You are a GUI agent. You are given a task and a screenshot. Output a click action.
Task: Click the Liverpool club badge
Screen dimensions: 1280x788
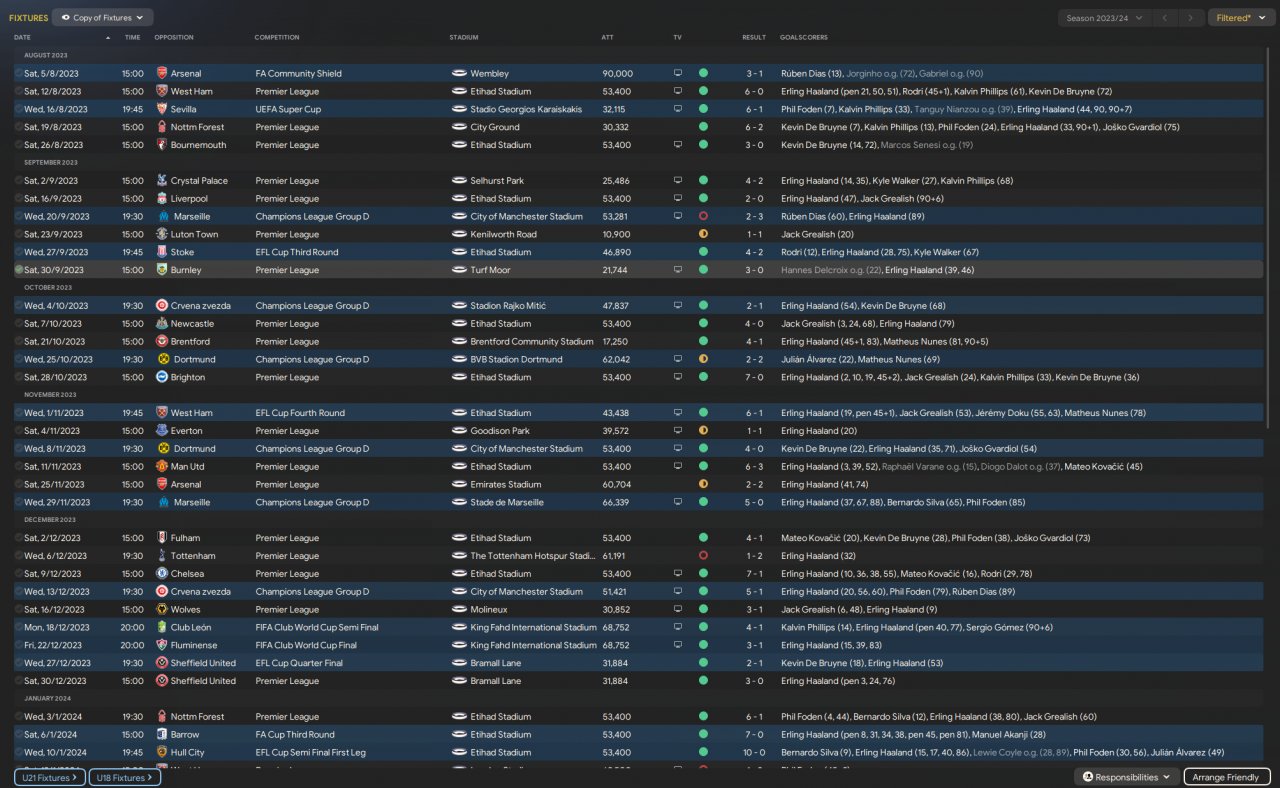tap(163, 199)
